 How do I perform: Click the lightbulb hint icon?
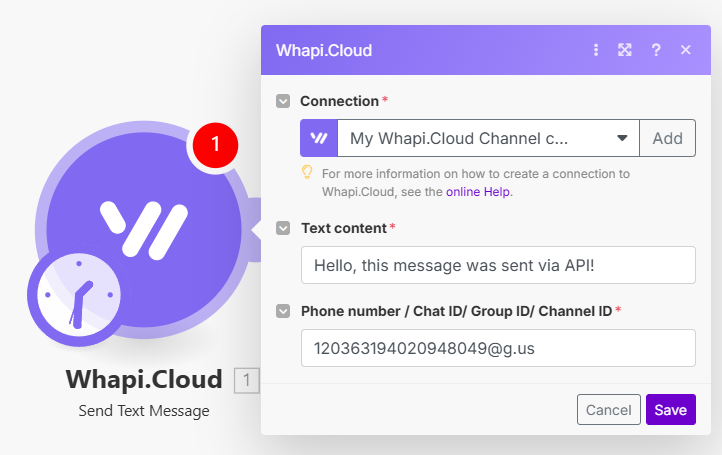coord(307,172)
